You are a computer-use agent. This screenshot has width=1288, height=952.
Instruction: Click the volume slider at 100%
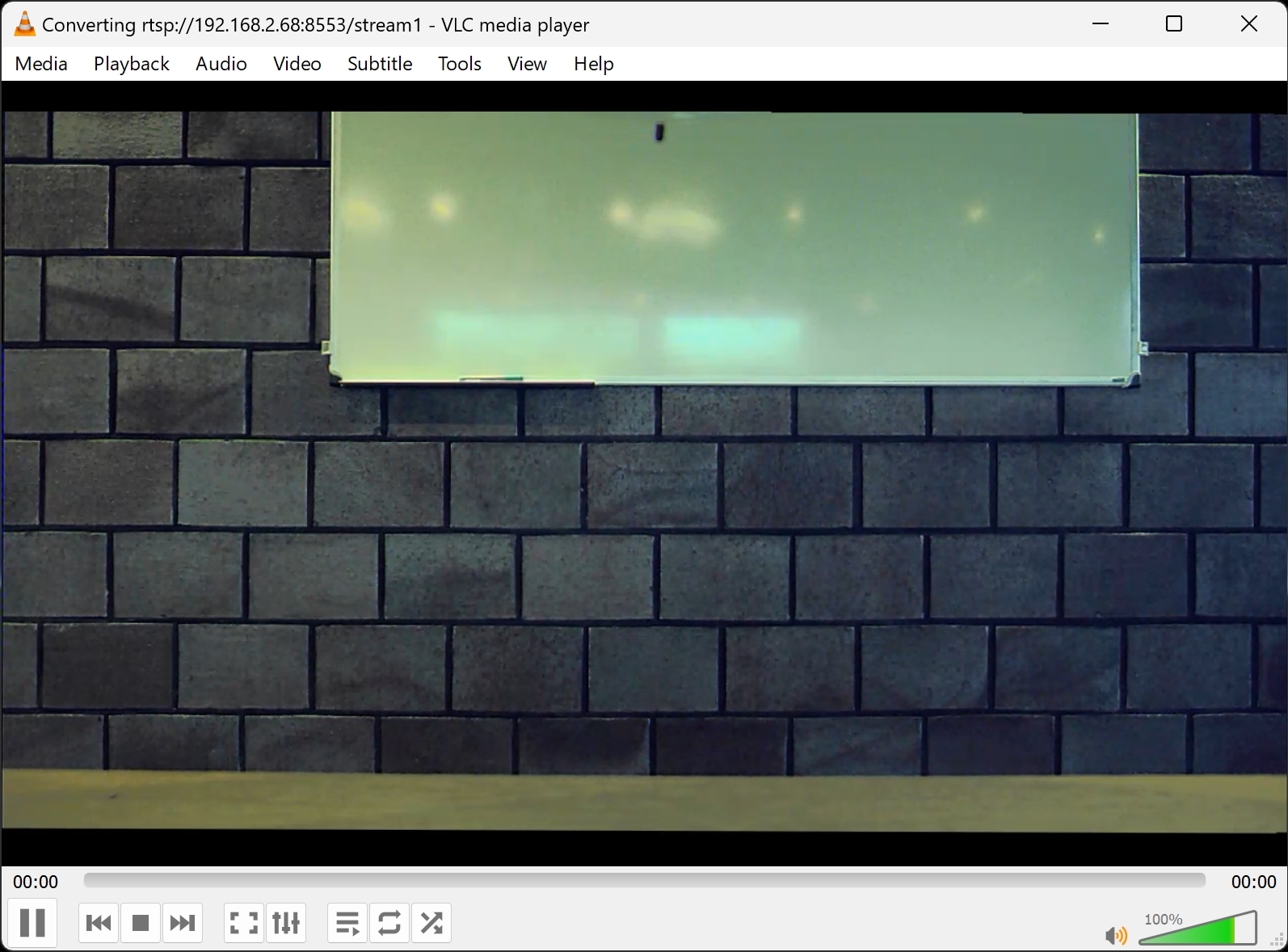point(1233,930)
